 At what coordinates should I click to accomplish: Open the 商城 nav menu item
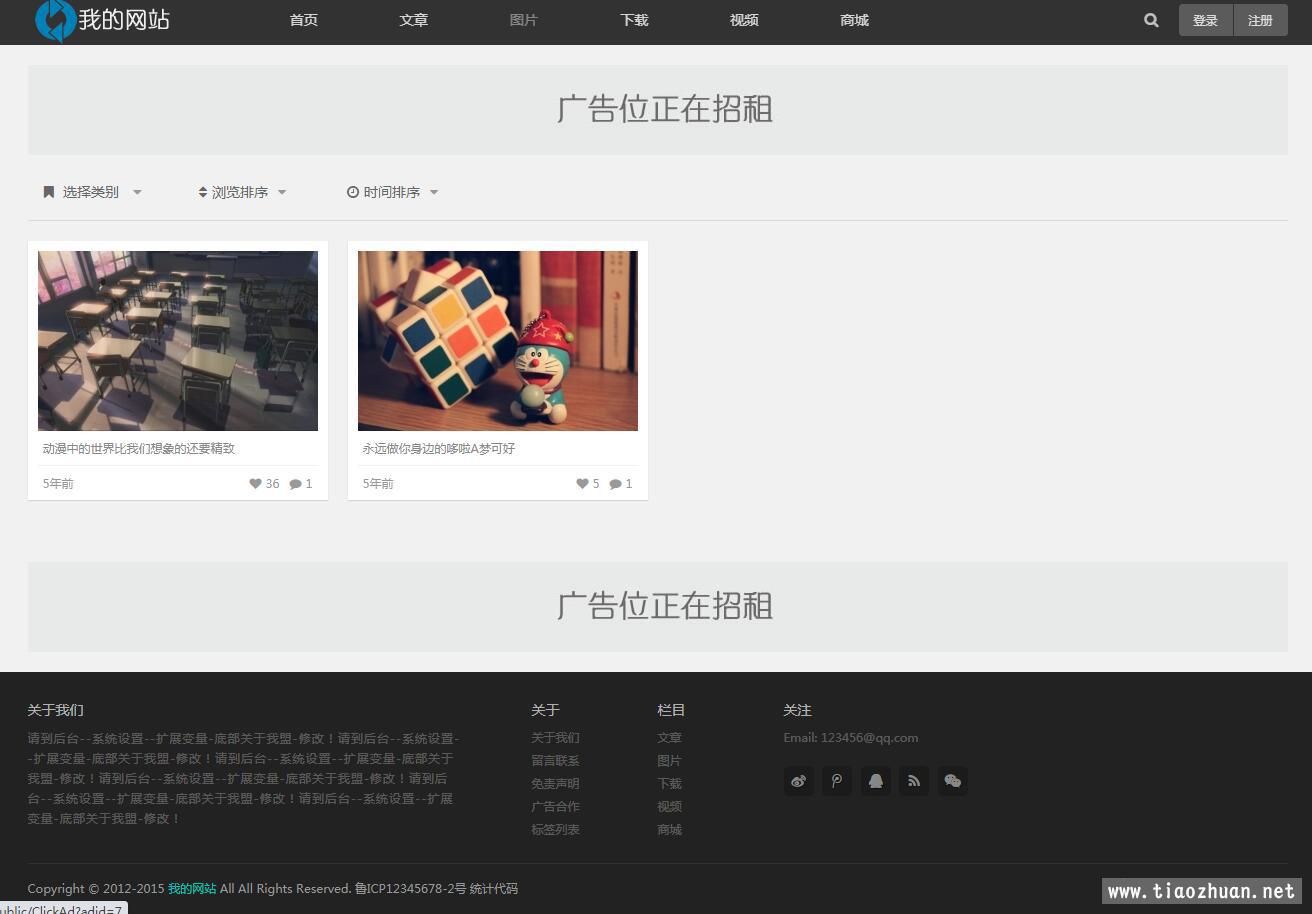tap(854, 20)
